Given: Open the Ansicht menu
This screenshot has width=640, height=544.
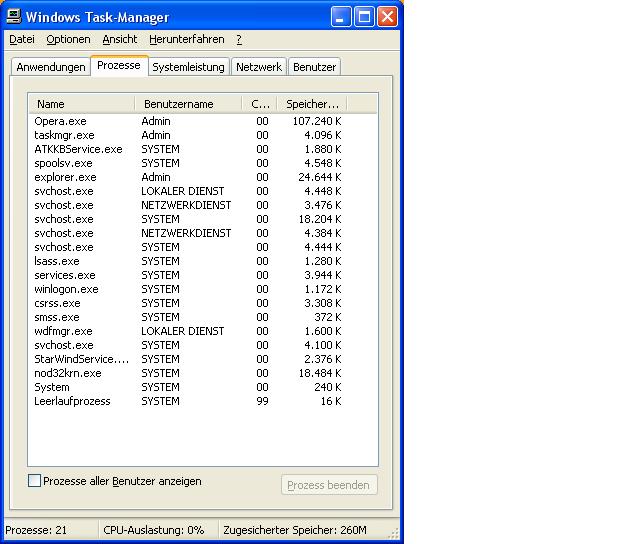Looking at the screenshot, I should 120,39.
